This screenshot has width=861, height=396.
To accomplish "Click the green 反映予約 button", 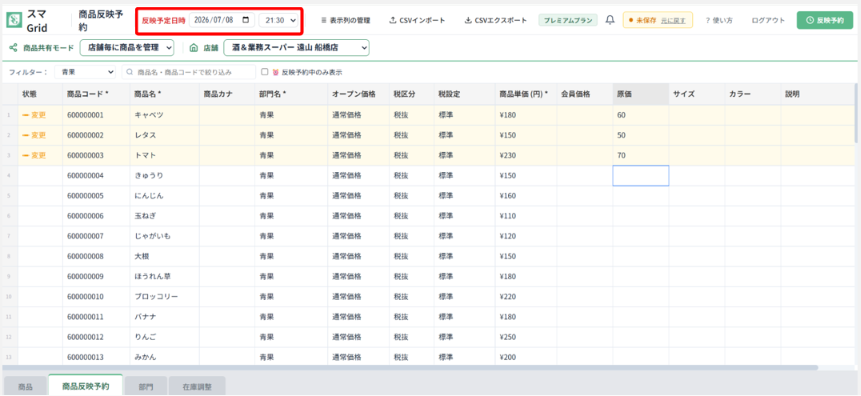I will pyautogui.click(x=825, y=20).
